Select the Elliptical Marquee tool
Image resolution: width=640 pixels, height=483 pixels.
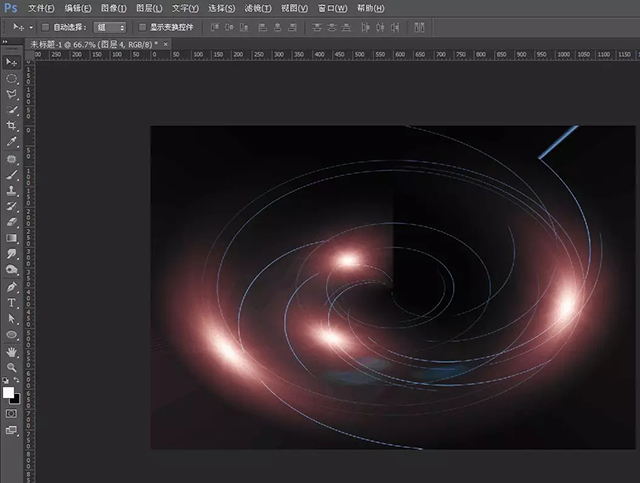pyautogui.click(x=12, y=77)
